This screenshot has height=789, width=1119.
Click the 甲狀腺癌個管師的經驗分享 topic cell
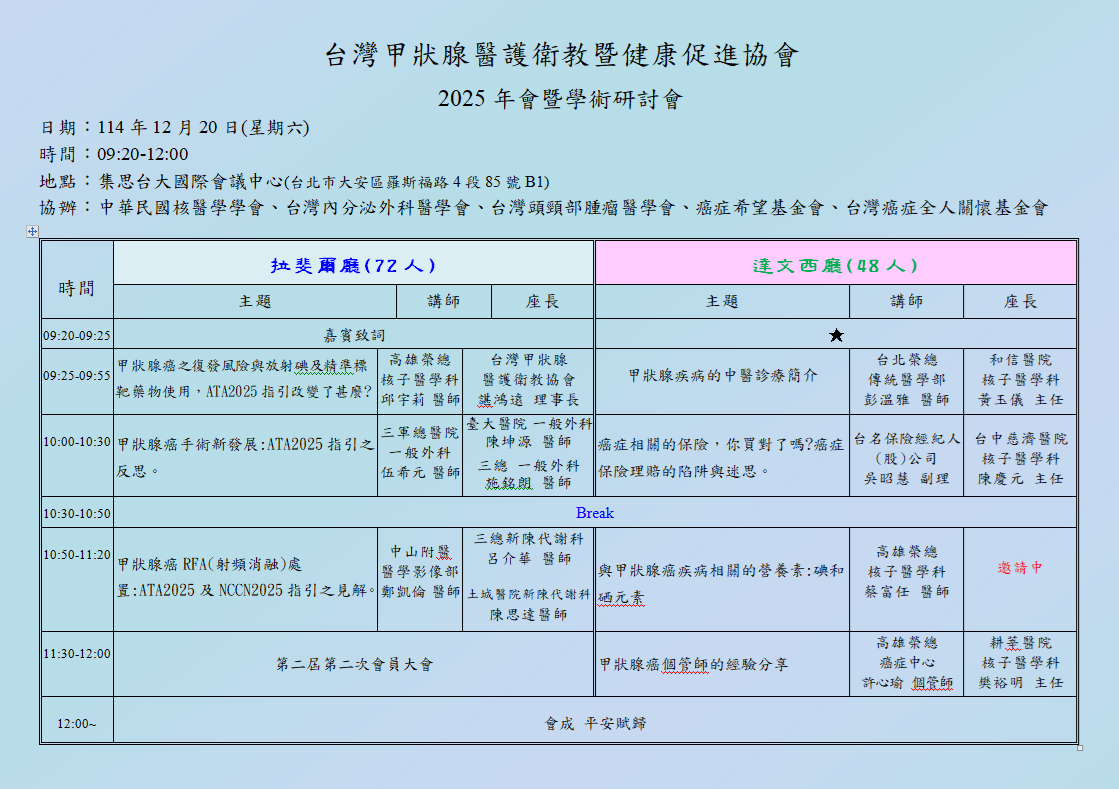click(722, 664)
